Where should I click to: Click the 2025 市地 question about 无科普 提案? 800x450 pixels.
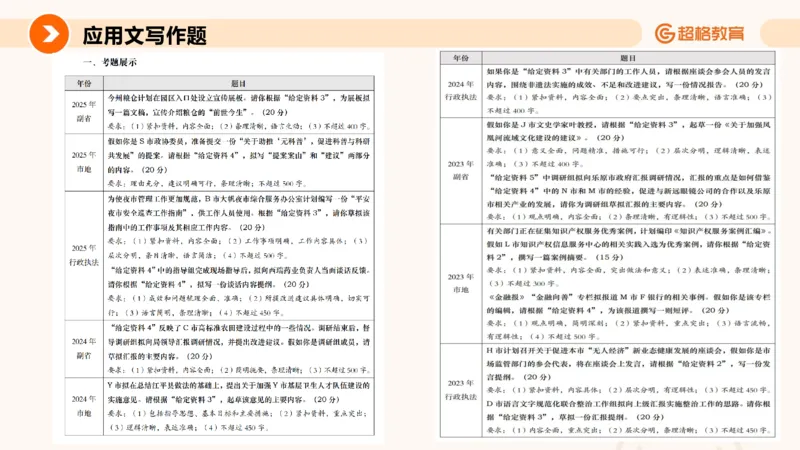tap(239, 162)
